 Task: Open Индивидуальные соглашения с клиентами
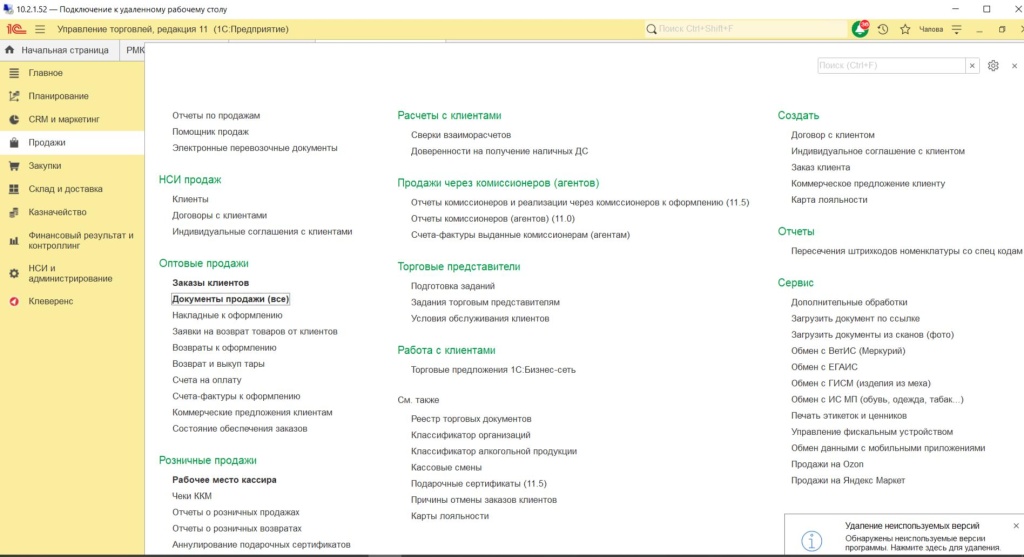(262, 232)
